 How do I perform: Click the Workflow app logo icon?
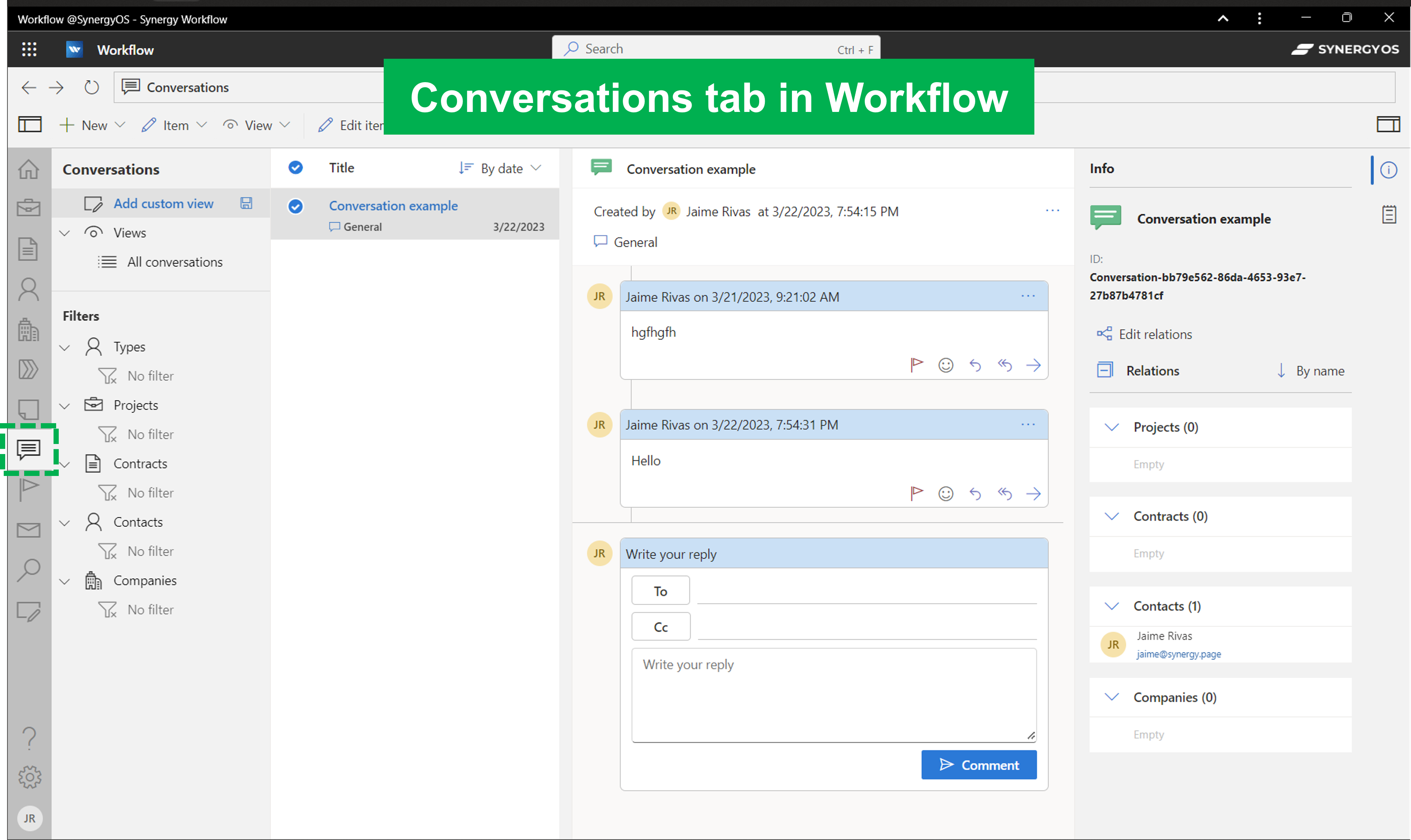click(74, 50)
